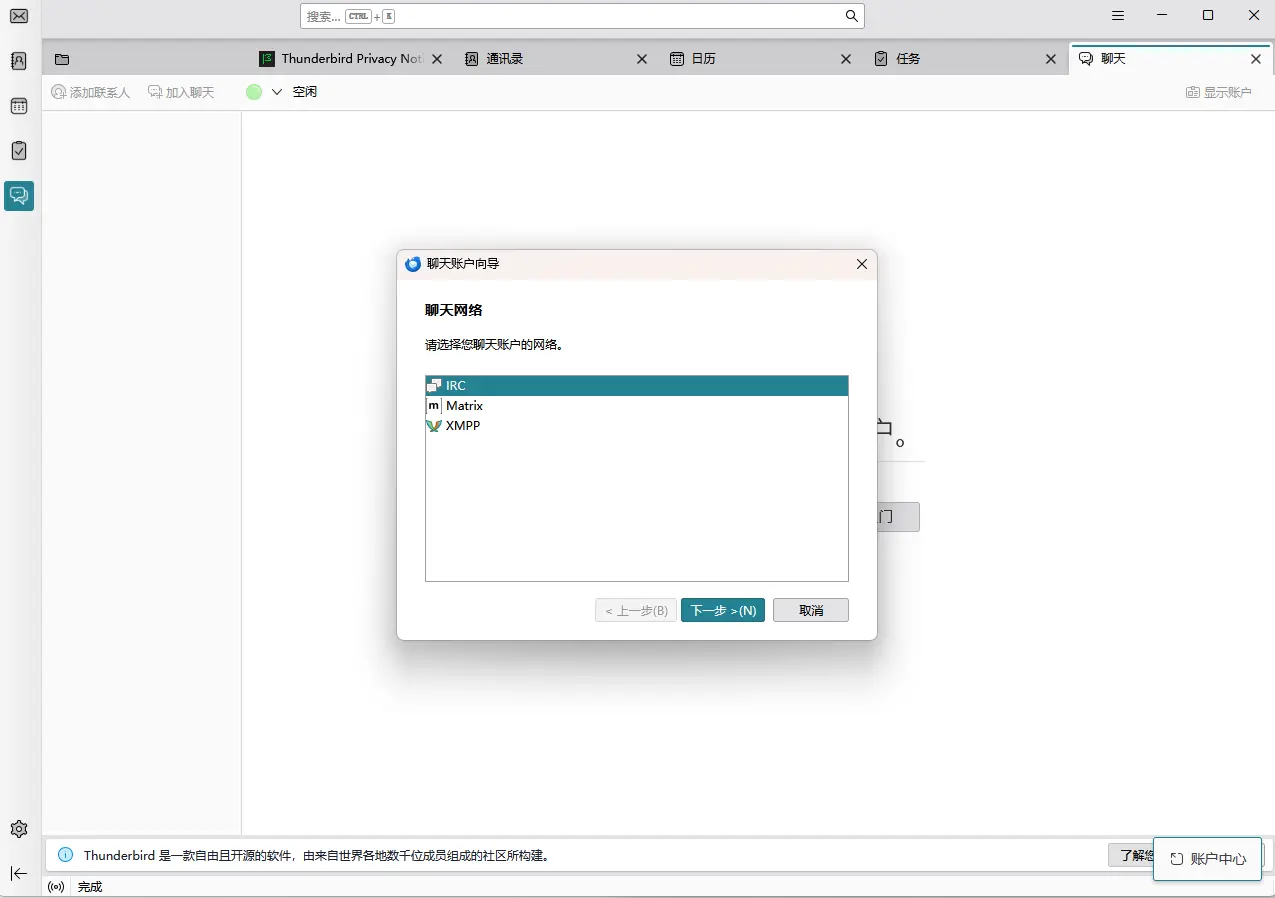Select XMPP in the network list
This screenshot has width=1275, height=898.
click(637, 426)
